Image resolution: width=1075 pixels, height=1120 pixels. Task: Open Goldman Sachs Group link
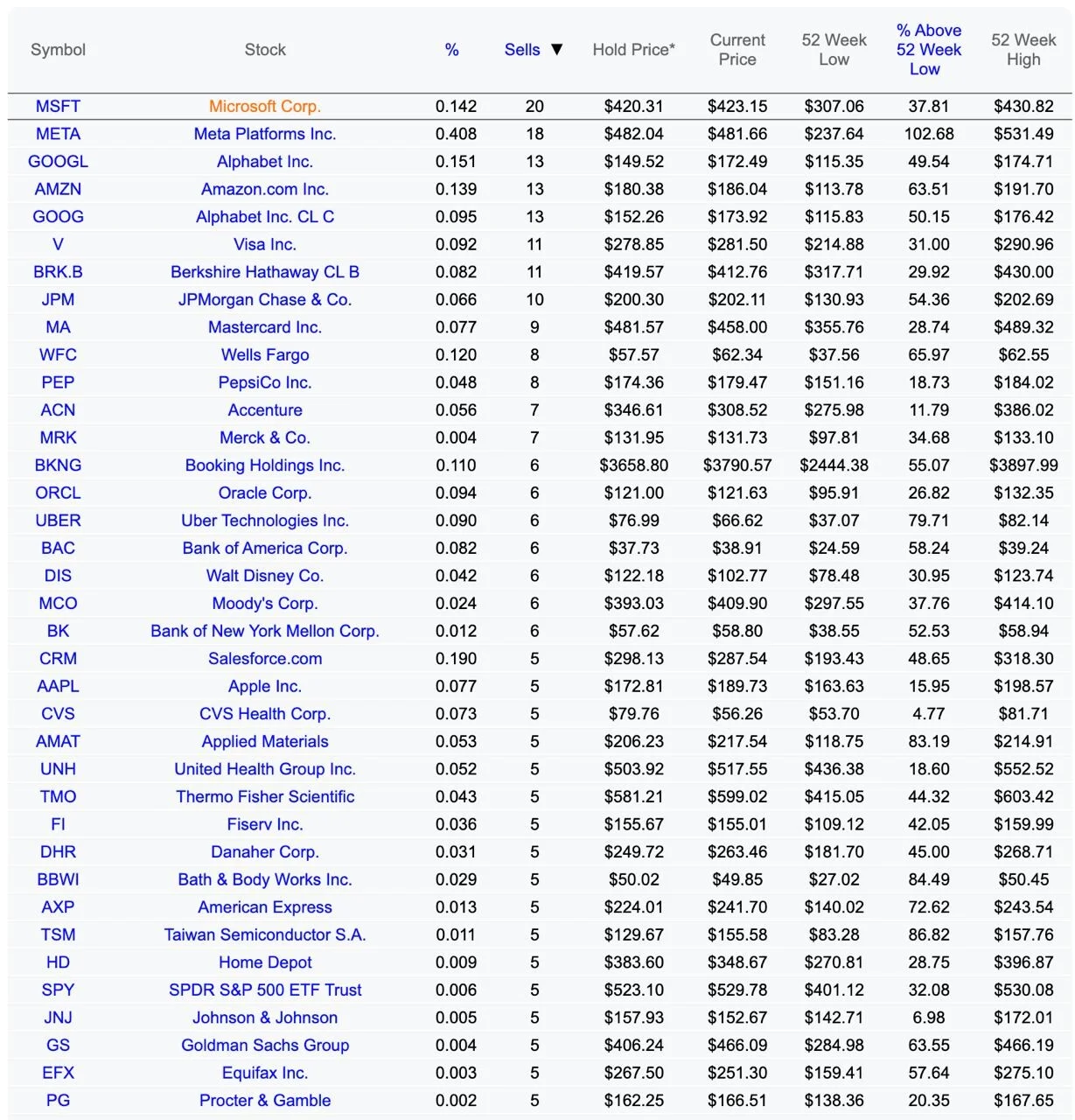point(265,1046)
